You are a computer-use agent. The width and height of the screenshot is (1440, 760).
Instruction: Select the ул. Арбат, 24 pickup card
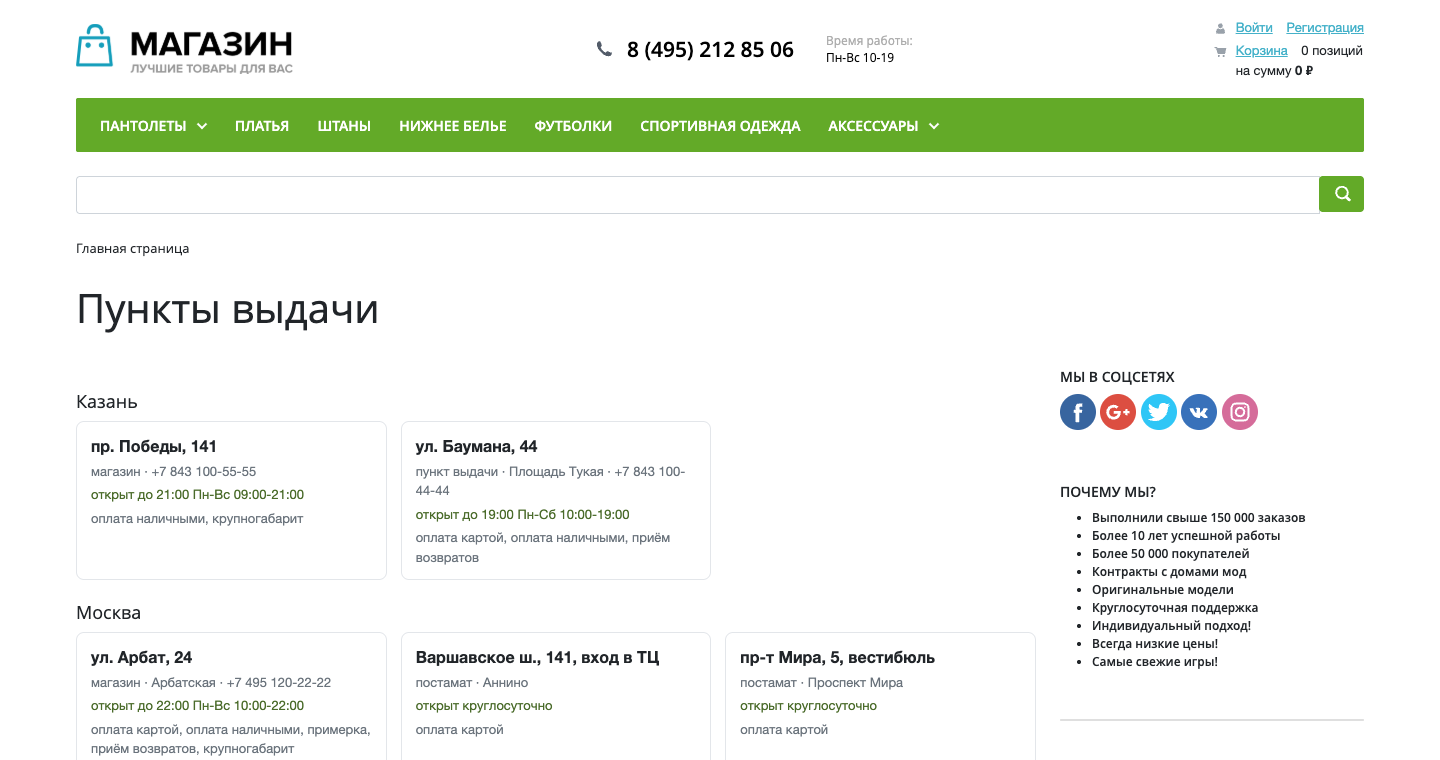(231, 696)
